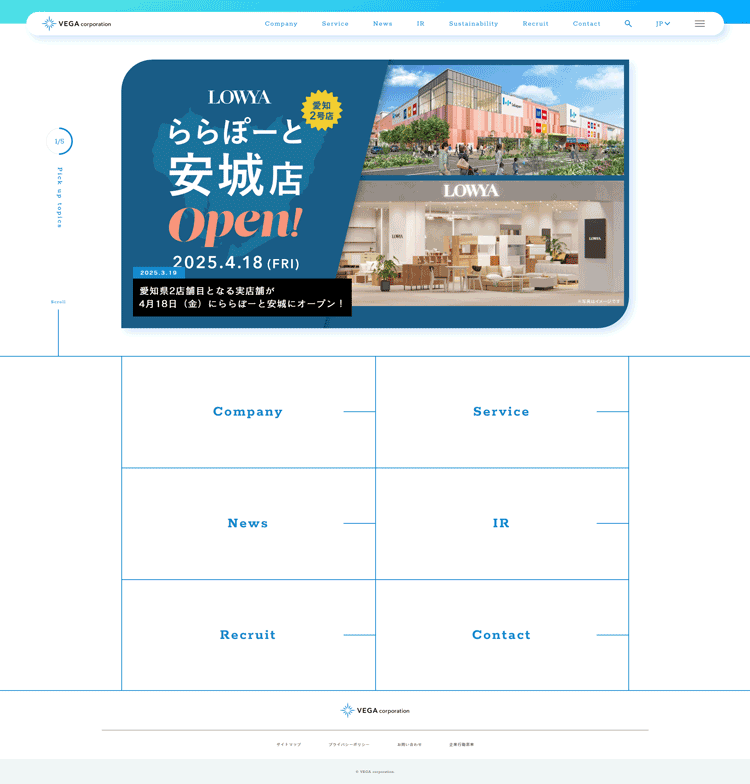
Task: Open the お問い合わせ footer link
Action: coord(410,744)
